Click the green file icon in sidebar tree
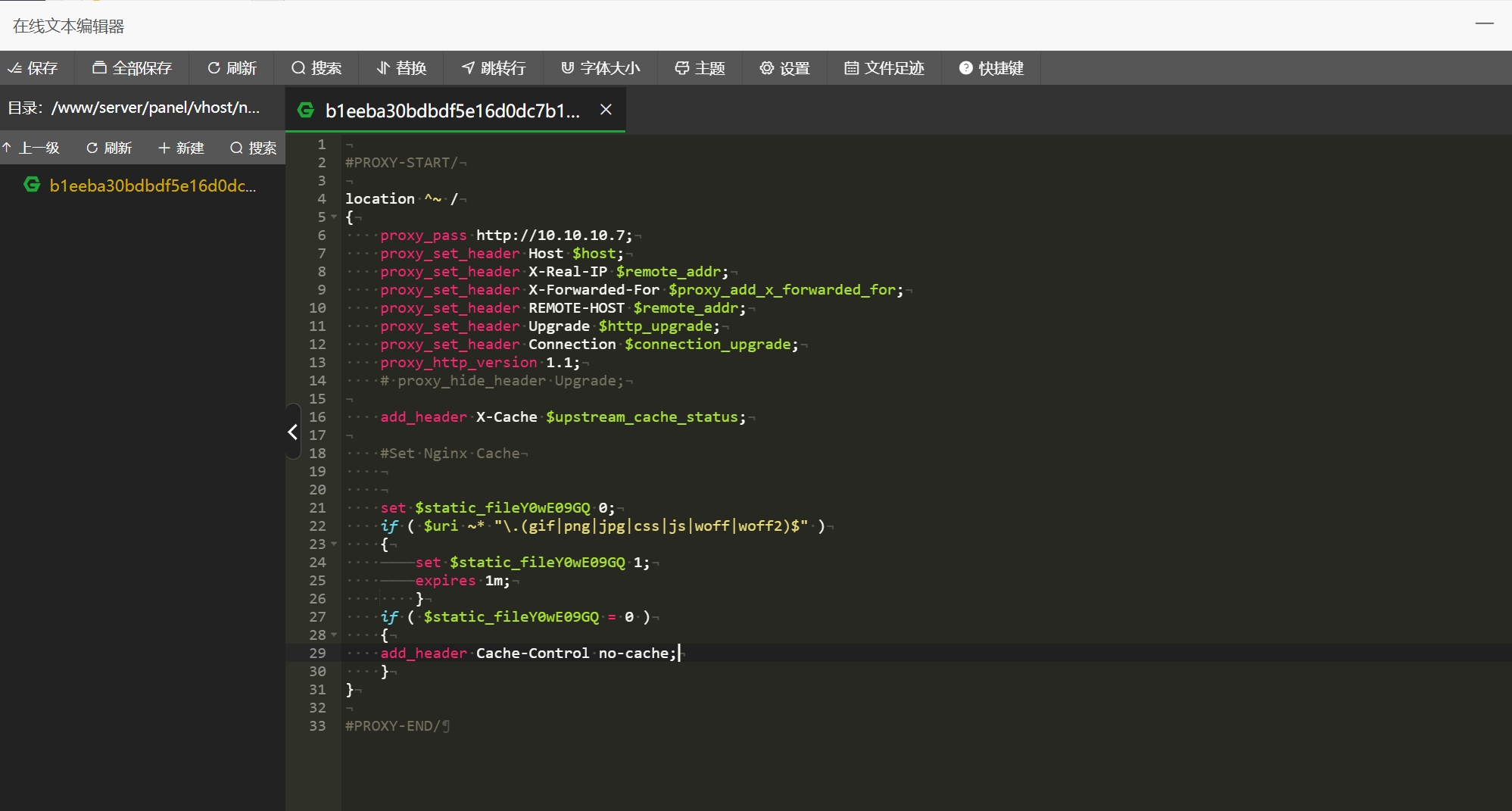The width and height of the screenshot is (1512, 811). [32, 184]
